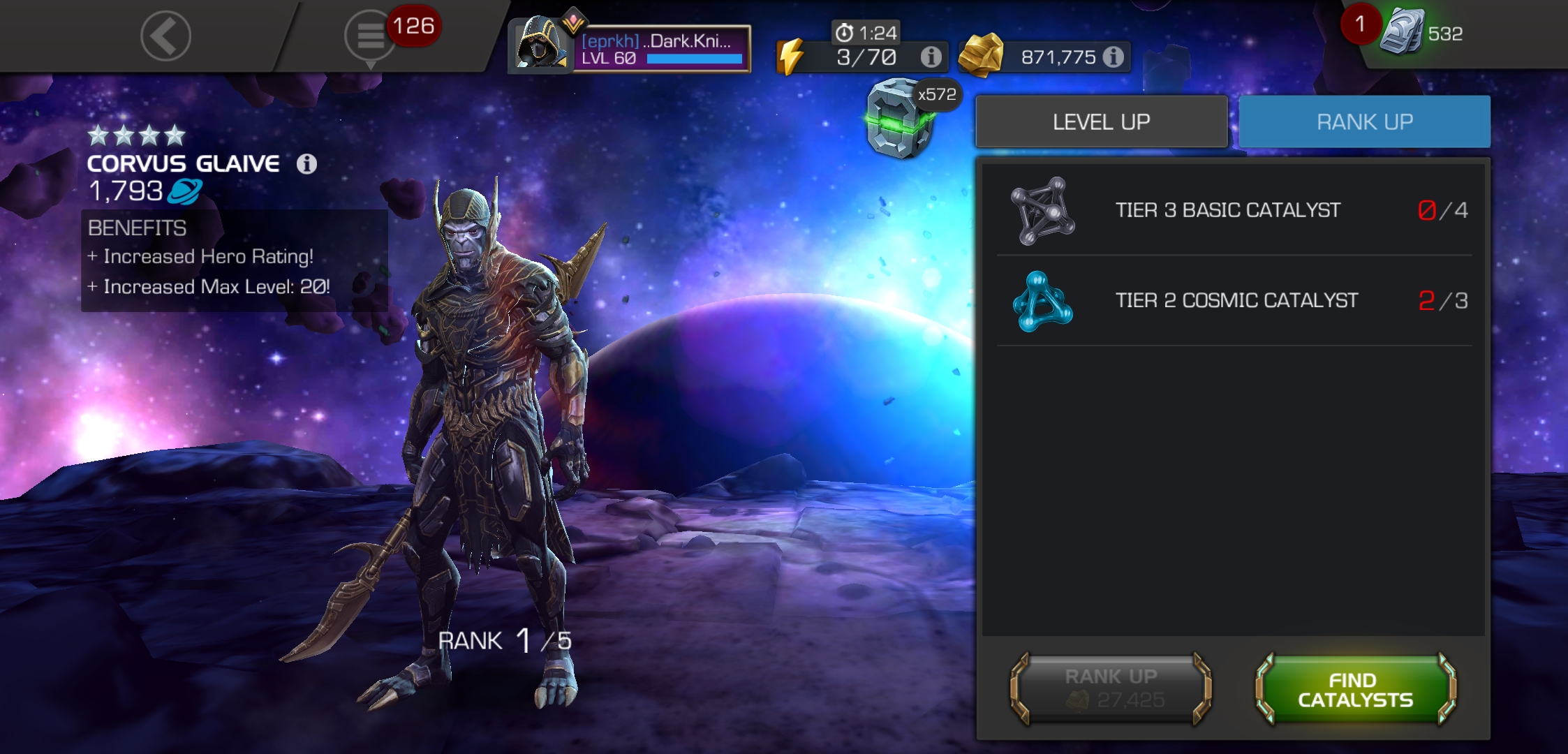Tap the gold nugget currency icon

pyautogui.click(x=981, y=54)
